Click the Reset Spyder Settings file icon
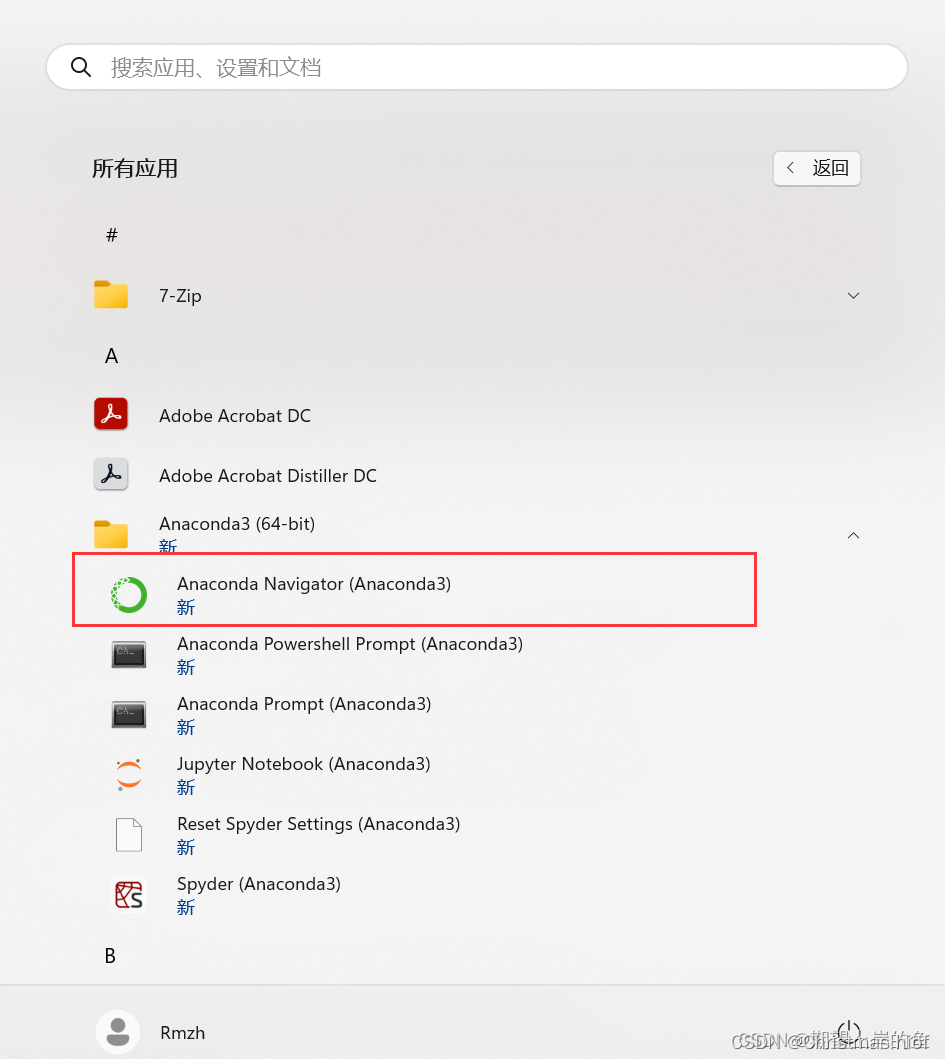Screen dimensions: 945x1059 128,835
